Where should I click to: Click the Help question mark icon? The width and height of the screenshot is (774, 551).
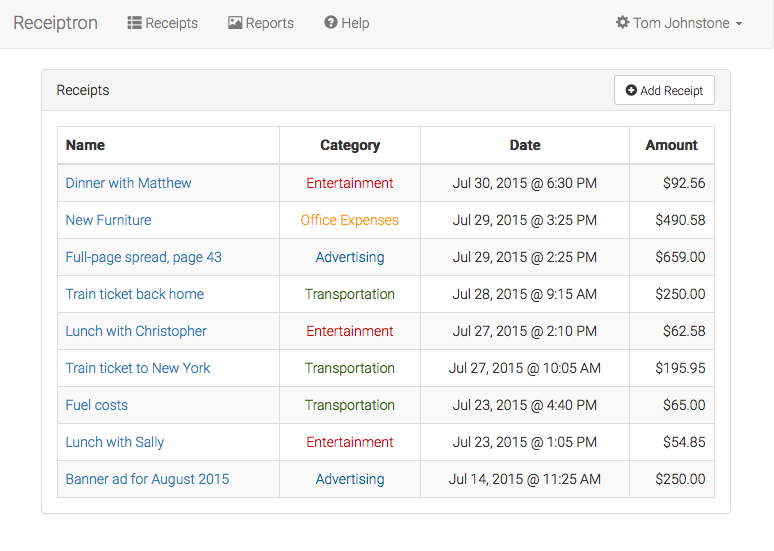(331, 23)
